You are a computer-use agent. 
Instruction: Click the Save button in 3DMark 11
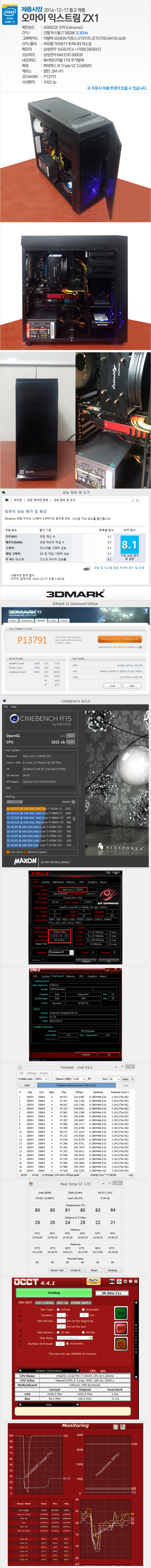click(x=132, y=685)
